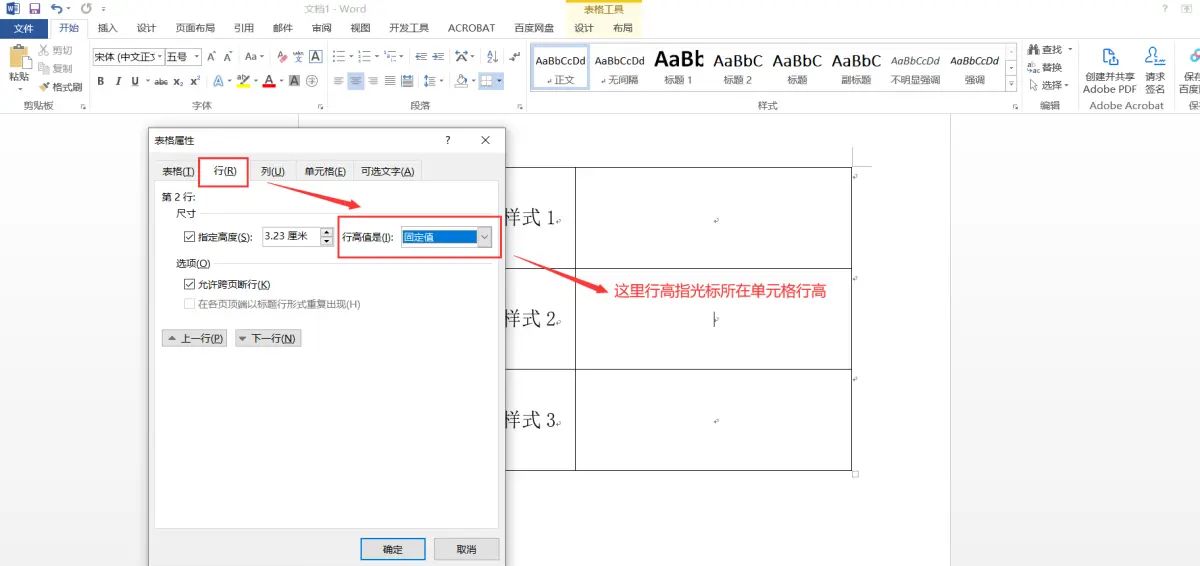Click the 下一行(N) next row button
This screenshot has height=566, width=1200.
pyautogui.click(x=268, y=339)
